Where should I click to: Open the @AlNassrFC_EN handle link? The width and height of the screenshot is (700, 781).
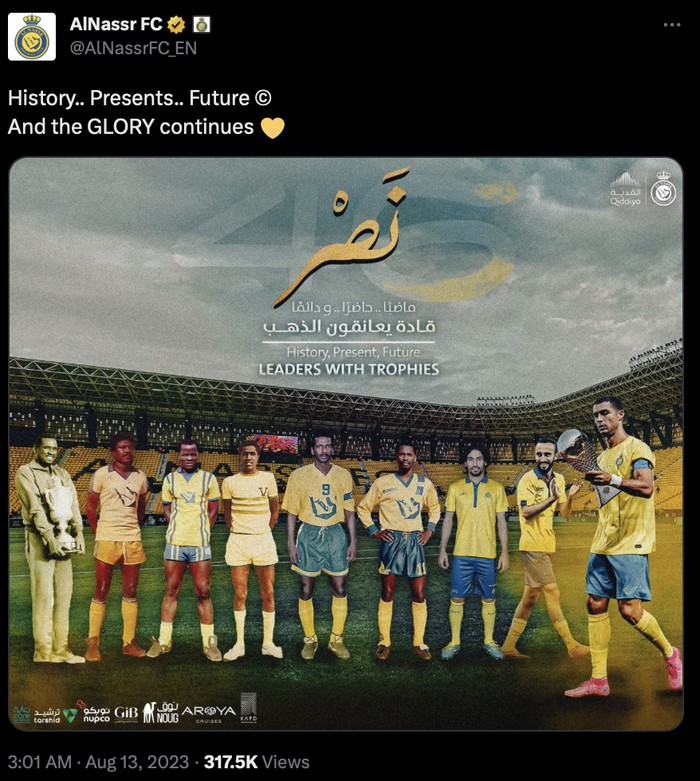click(x=133, y=48)
